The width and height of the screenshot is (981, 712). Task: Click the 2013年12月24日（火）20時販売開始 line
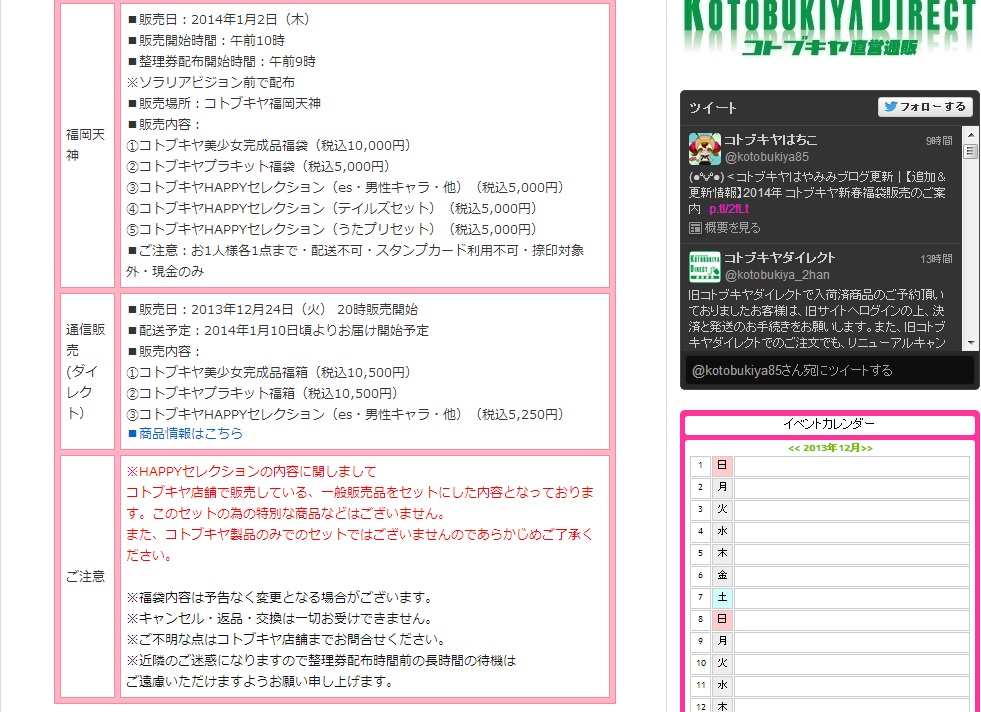click(x=273, y=310)
